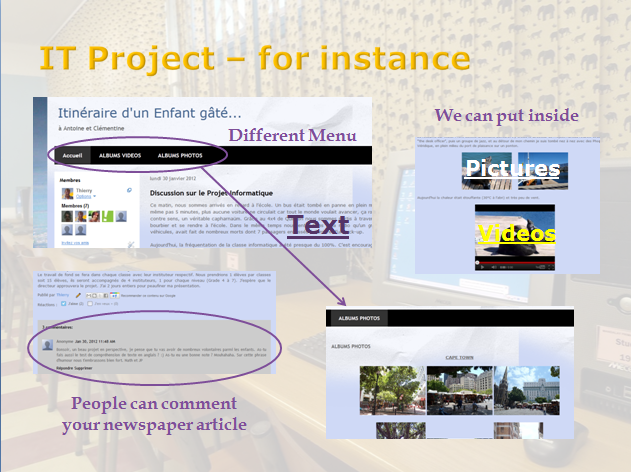The image size is (631, 472).
Task: Open the middle Cape Town market photo
Action: (x=460, y=391)
